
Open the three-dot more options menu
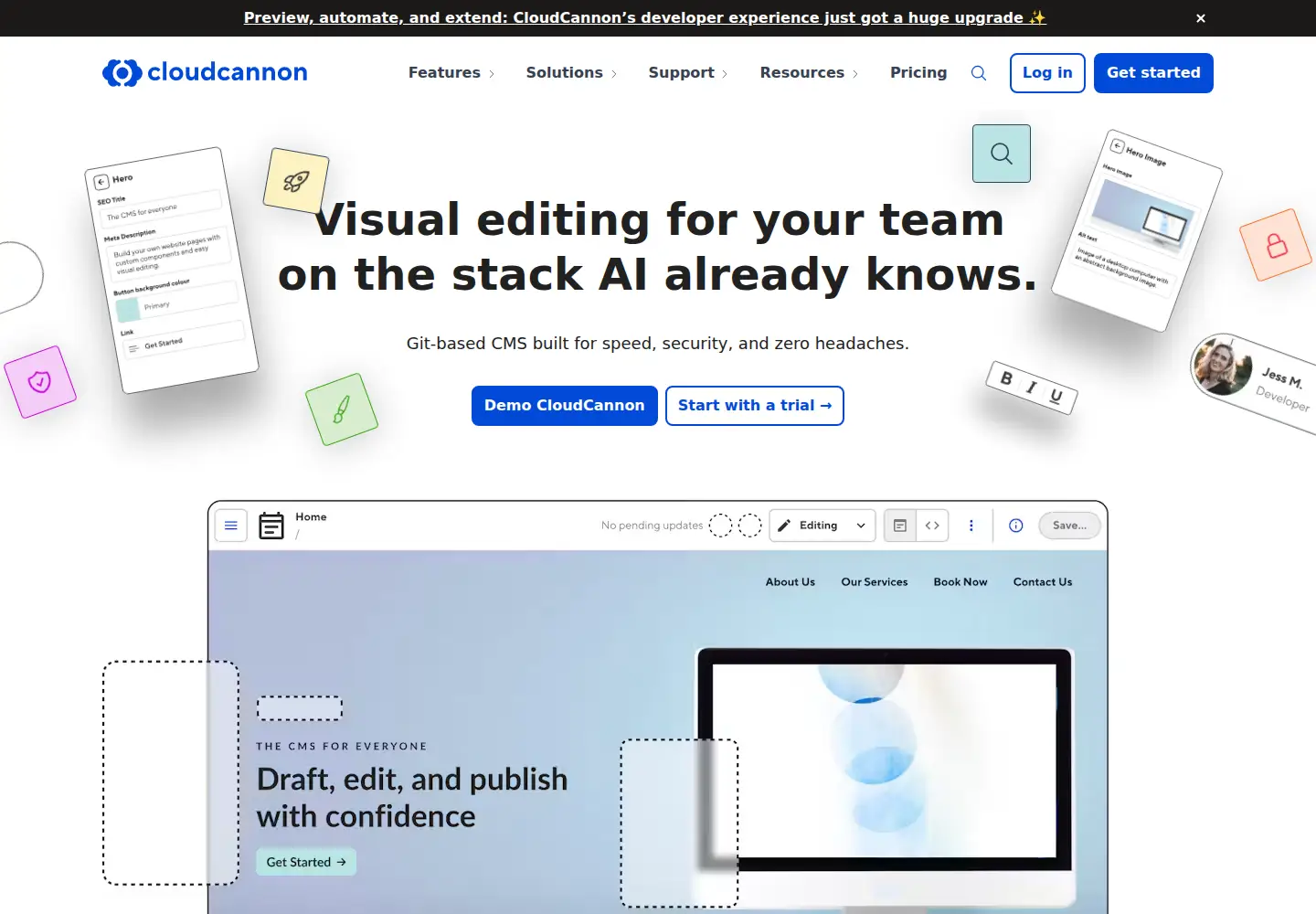click(x=971, y=526)
